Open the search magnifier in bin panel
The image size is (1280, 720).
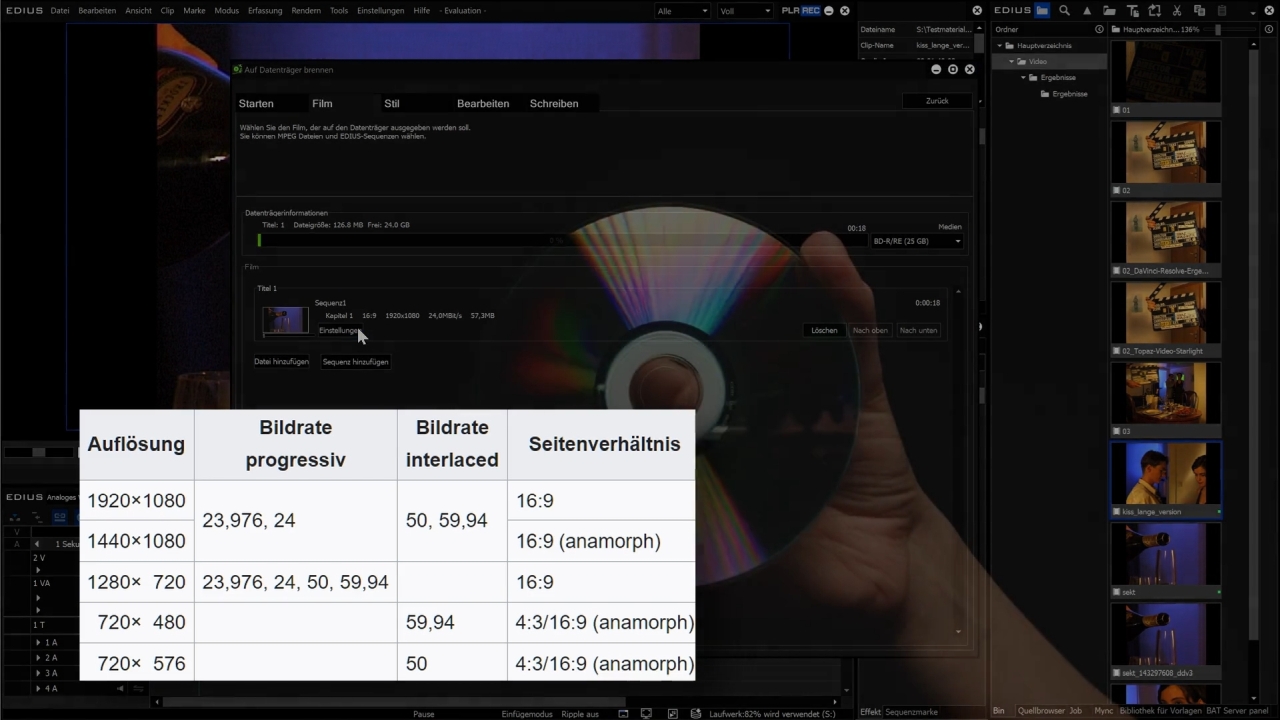pyautogui.click(x=1065, y=10)
